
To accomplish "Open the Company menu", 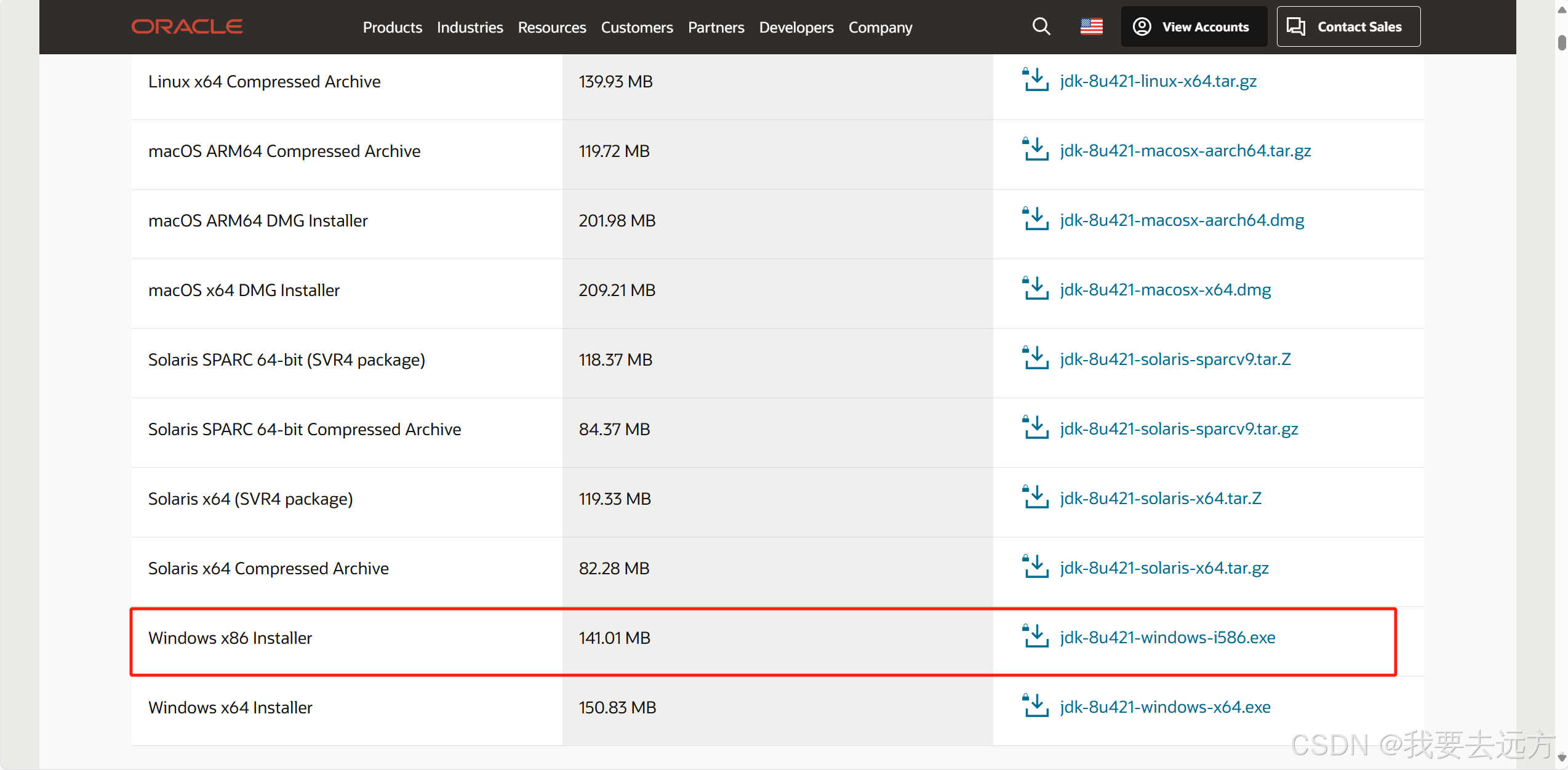I will click(880, 27).
